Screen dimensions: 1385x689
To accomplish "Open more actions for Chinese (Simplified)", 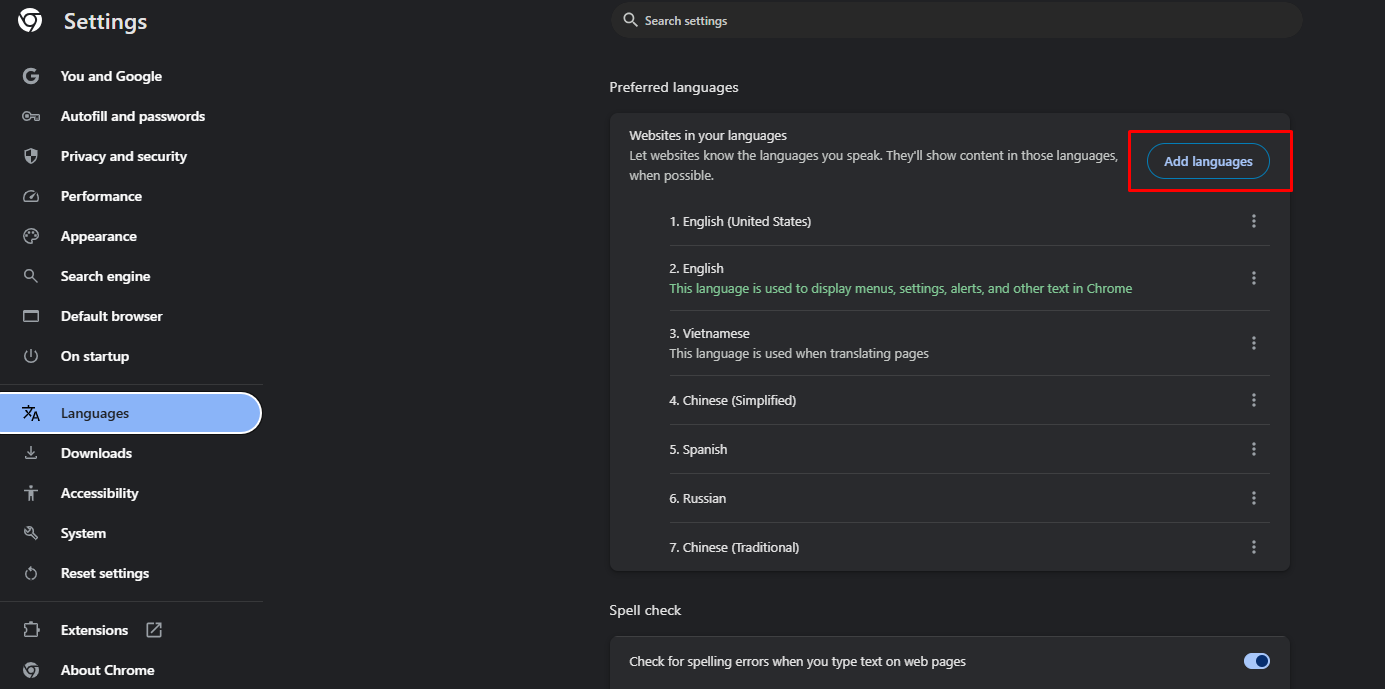I will 1254,400.
